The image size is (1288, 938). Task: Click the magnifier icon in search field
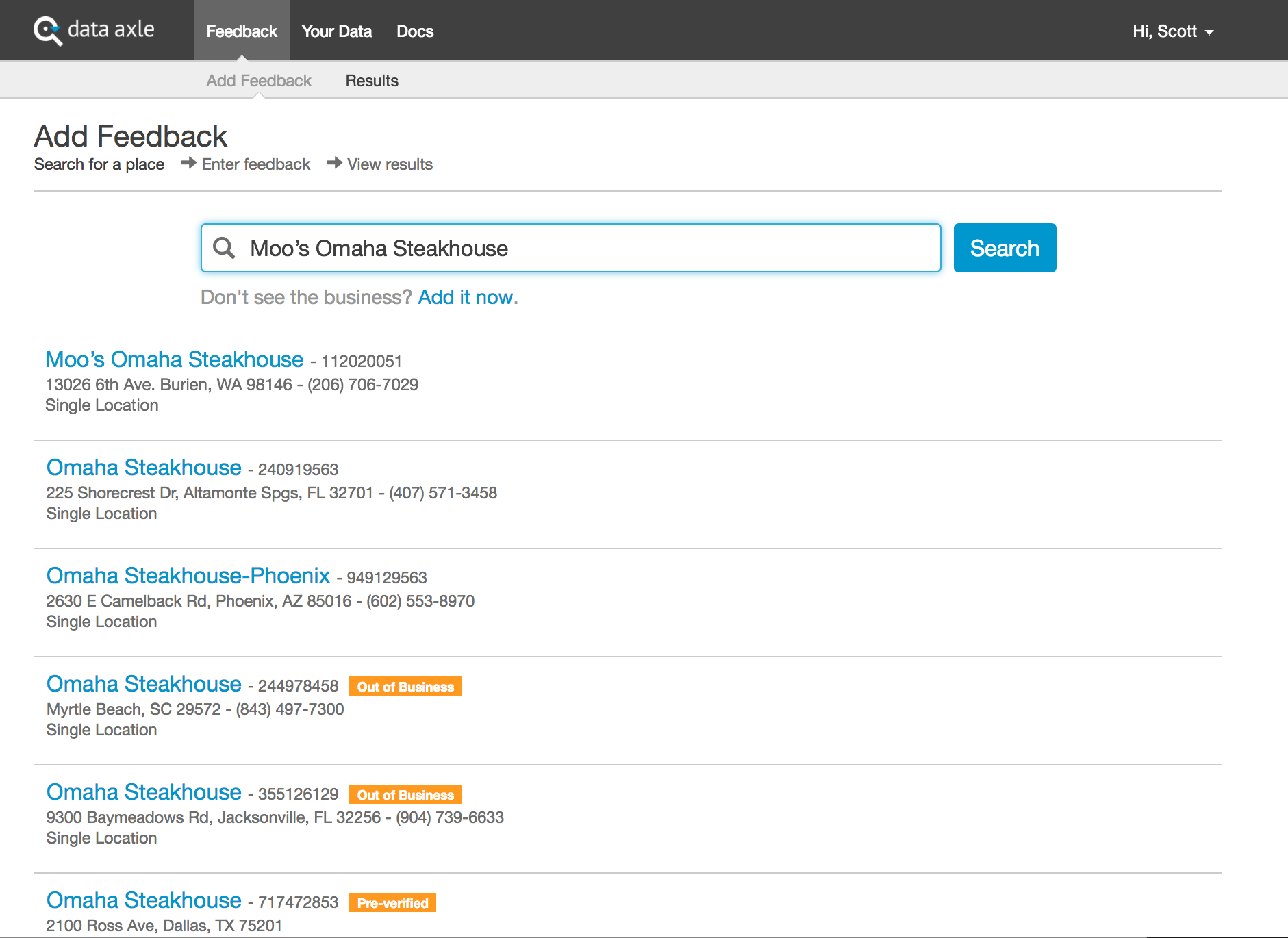tap(224, 248)
